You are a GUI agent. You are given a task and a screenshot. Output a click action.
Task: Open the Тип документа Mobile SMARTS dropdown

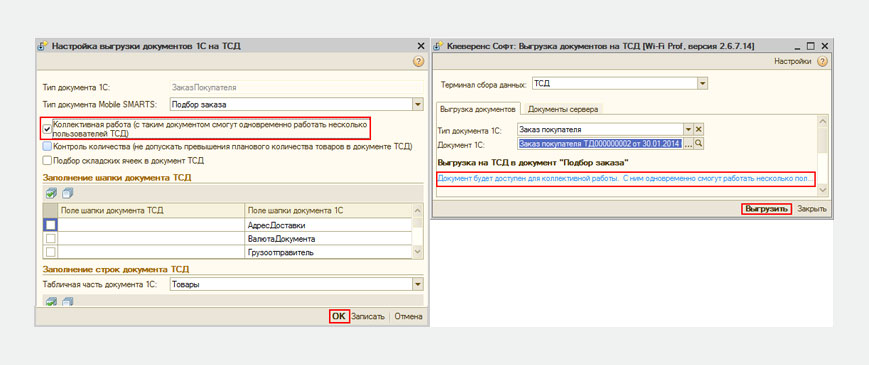coord(417,104)
